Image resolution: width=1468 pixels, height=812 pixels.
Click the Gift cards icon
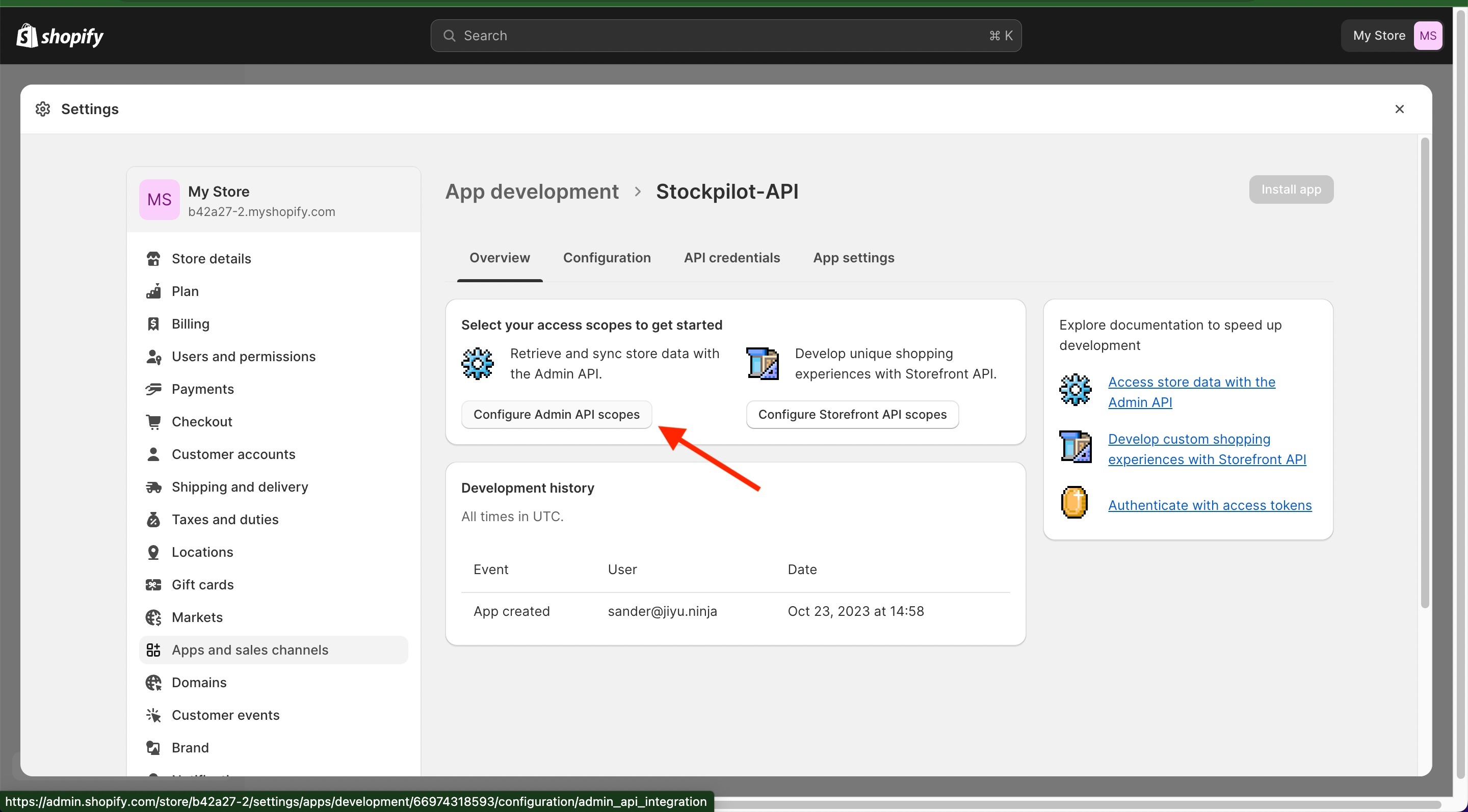pyautogui.click(x=153, y=585)
